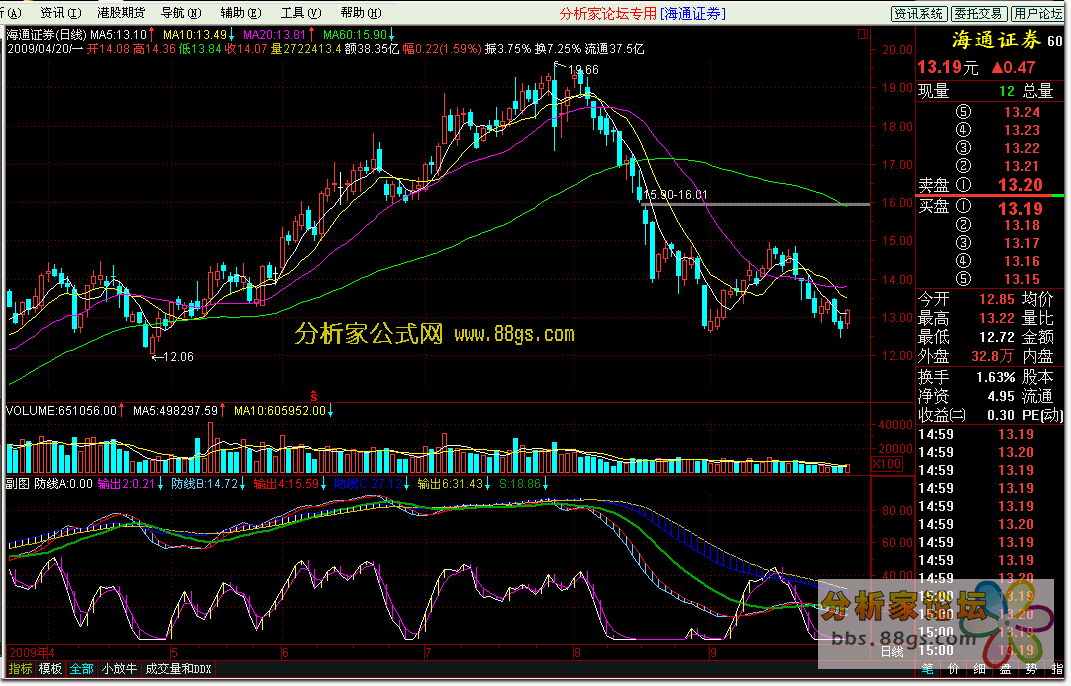This screenshot has height=686, width=1071.
Task: Click the 委托交易 button
Action: tap(978, 14)
